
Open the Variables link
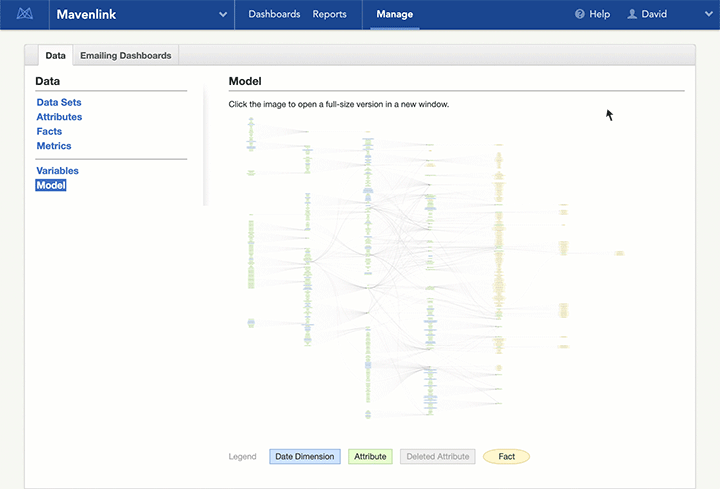tap(57, 171)
